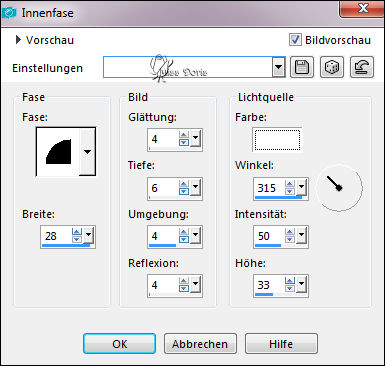The width and height of the screenshot is (385, 366).
Task: Open the Fase bevel shape dropdown
Action: click(x=87, y=152)
